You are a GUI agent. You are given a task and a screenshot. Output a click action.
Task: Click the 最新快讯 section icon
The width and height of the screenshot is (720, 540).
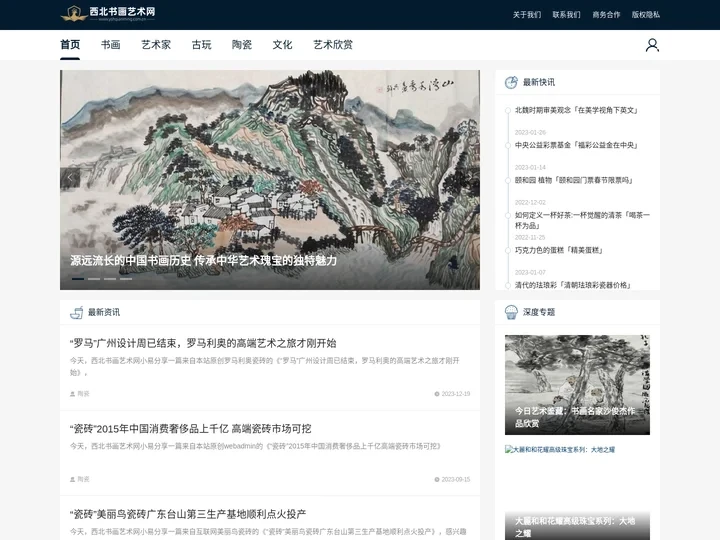click(x=511, y=82)
